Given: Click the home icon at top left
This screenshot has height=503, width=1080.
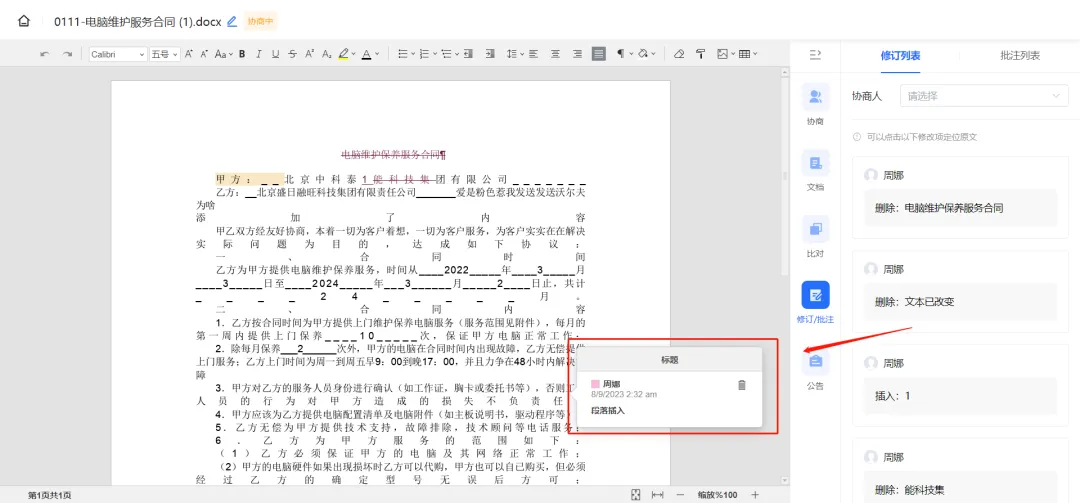Looking at the screenshot, I should coord(24,21).
